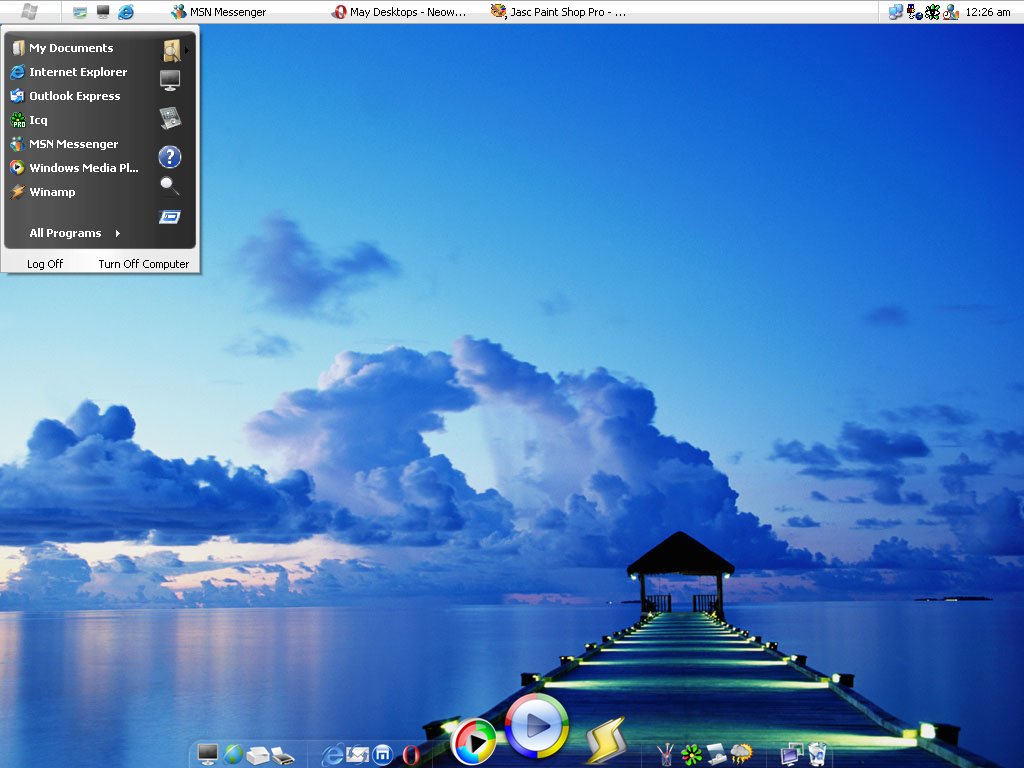Click the Windows flag start button
The width and height of the screenshot is (1024, 768).
pos(30,12)
